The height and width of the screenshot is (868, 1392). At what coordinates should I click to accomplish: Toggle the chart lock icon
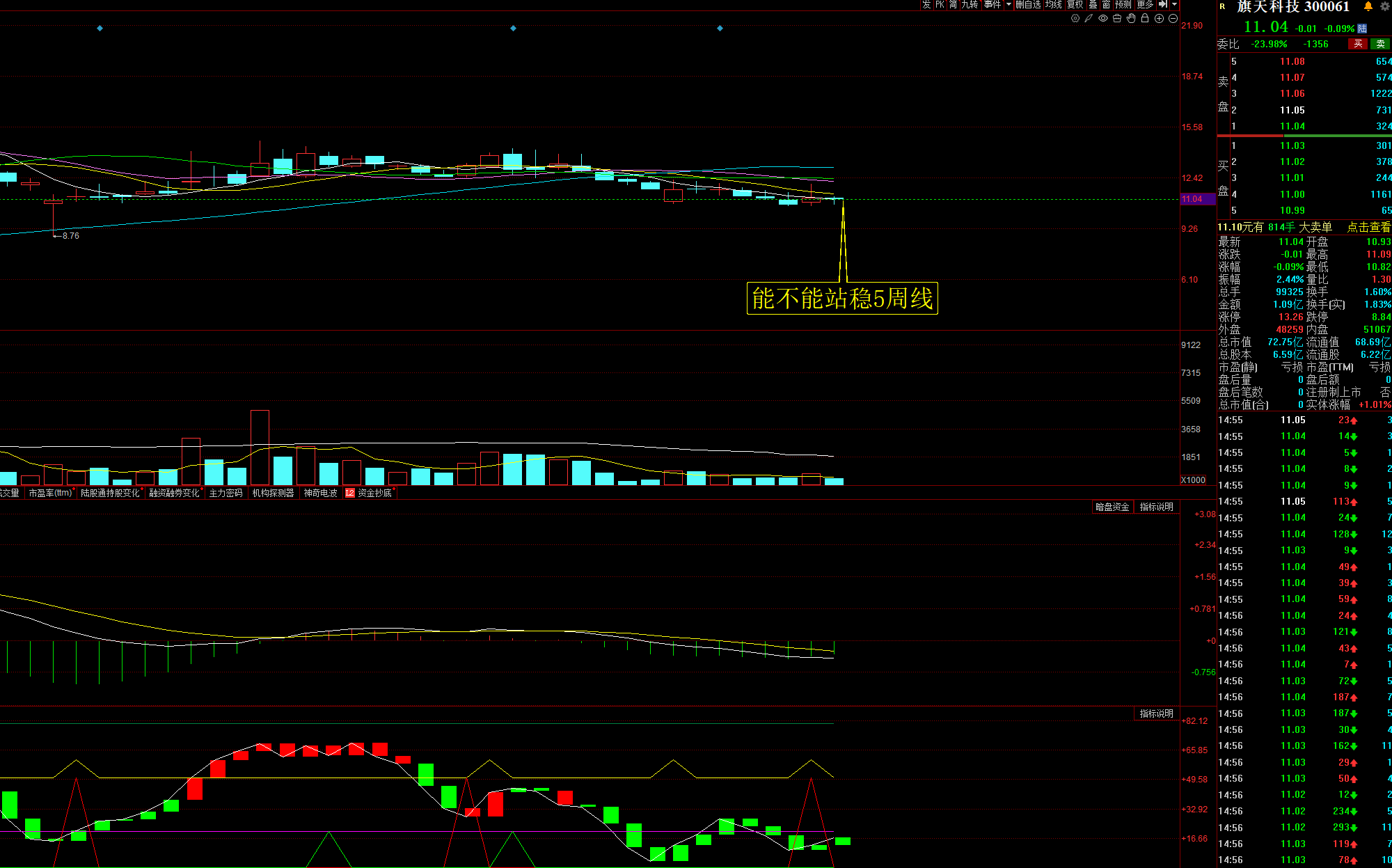click(x=1145, y=18)
